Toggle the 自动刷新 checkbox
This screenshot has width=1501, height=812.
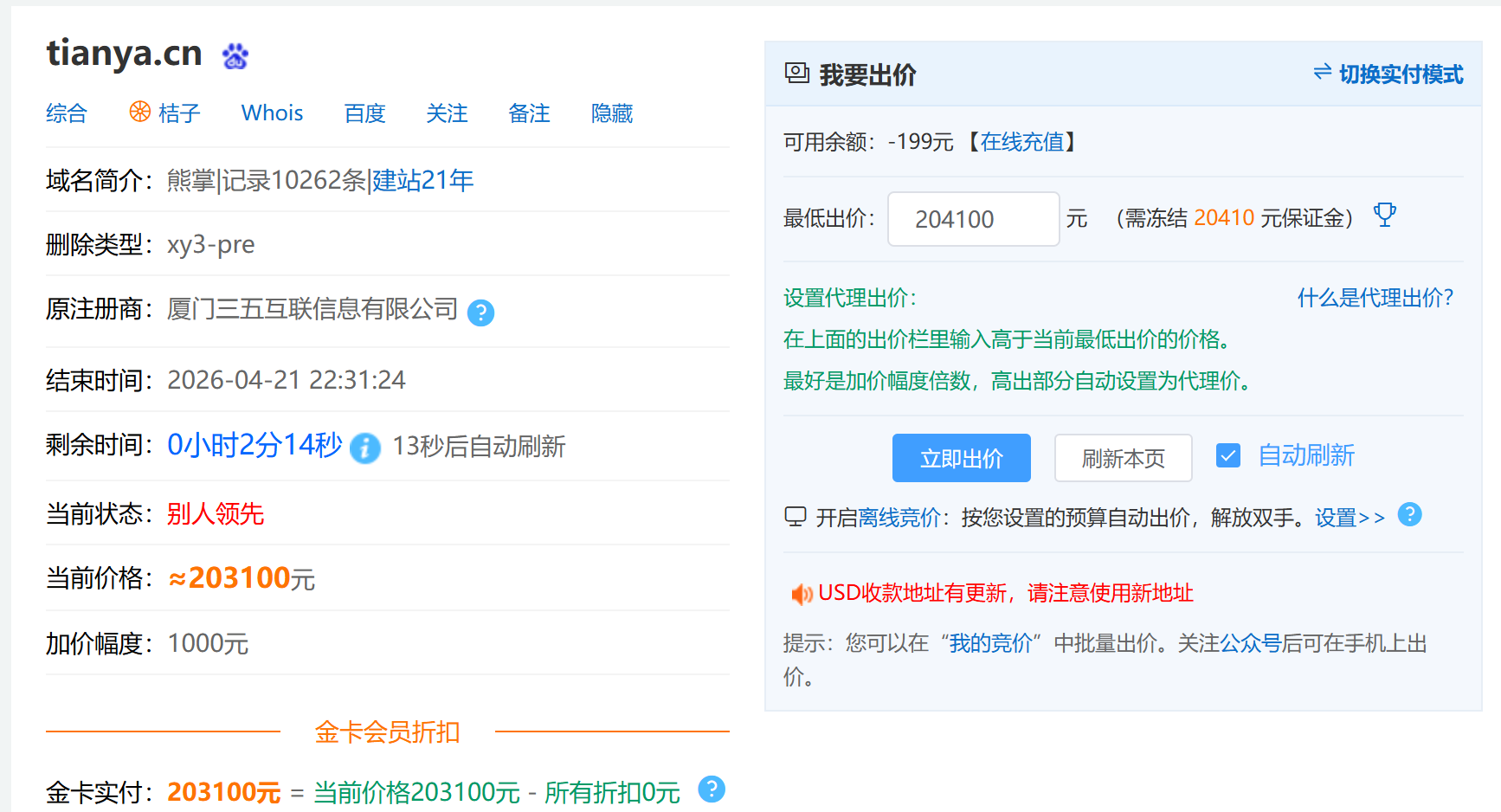point(1228,455)
